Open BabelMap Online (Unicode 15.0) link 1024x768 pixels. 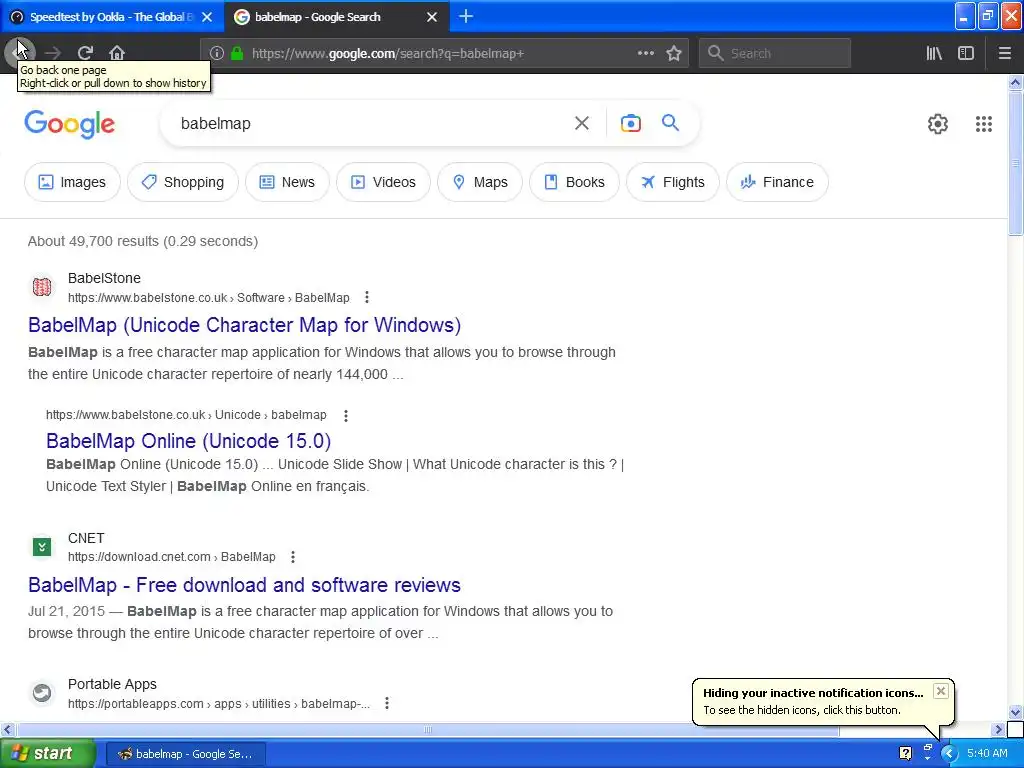pos(188,441)
